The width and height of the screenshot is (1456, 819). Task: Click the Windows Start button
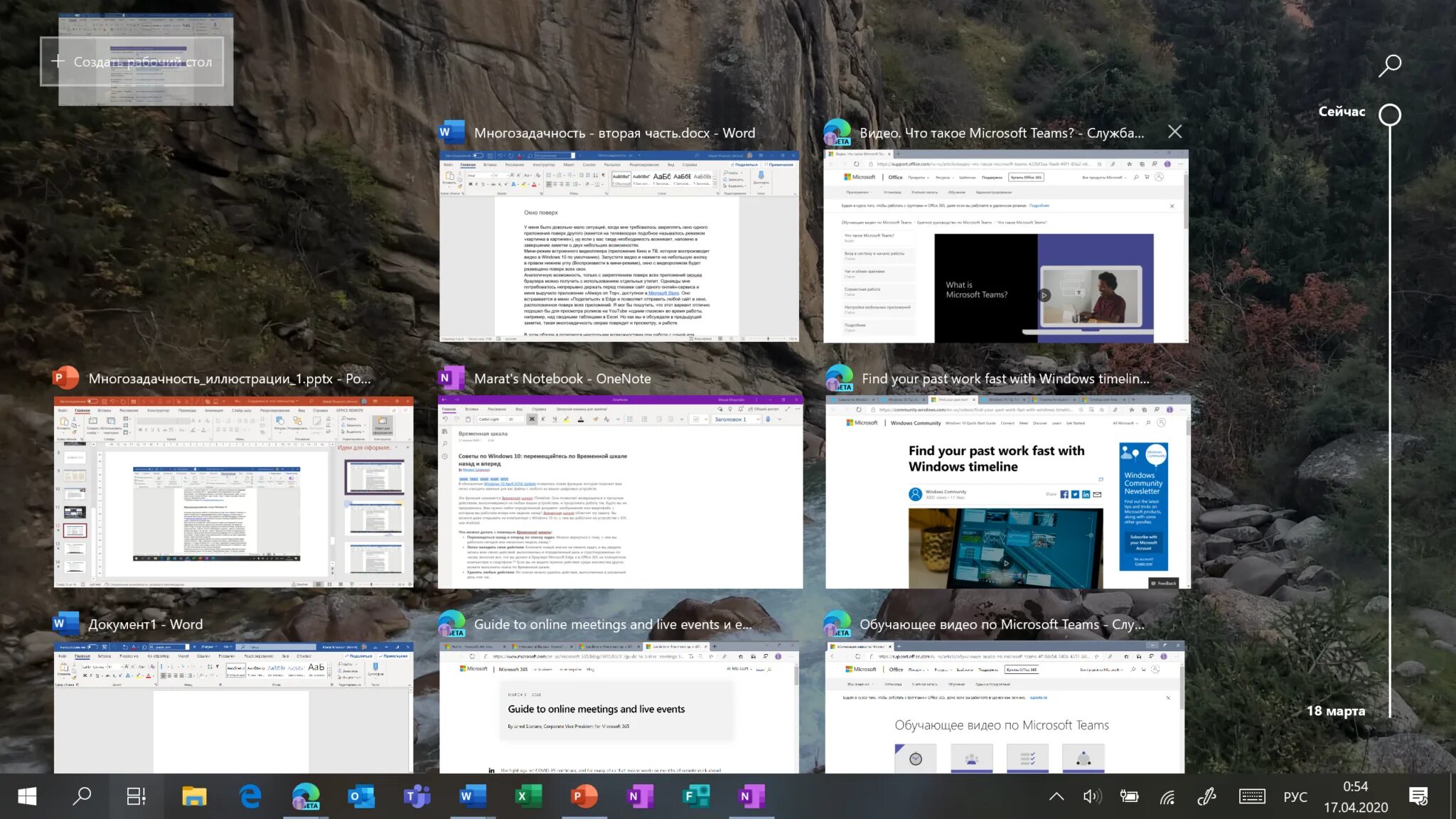[x=27, y=797]
